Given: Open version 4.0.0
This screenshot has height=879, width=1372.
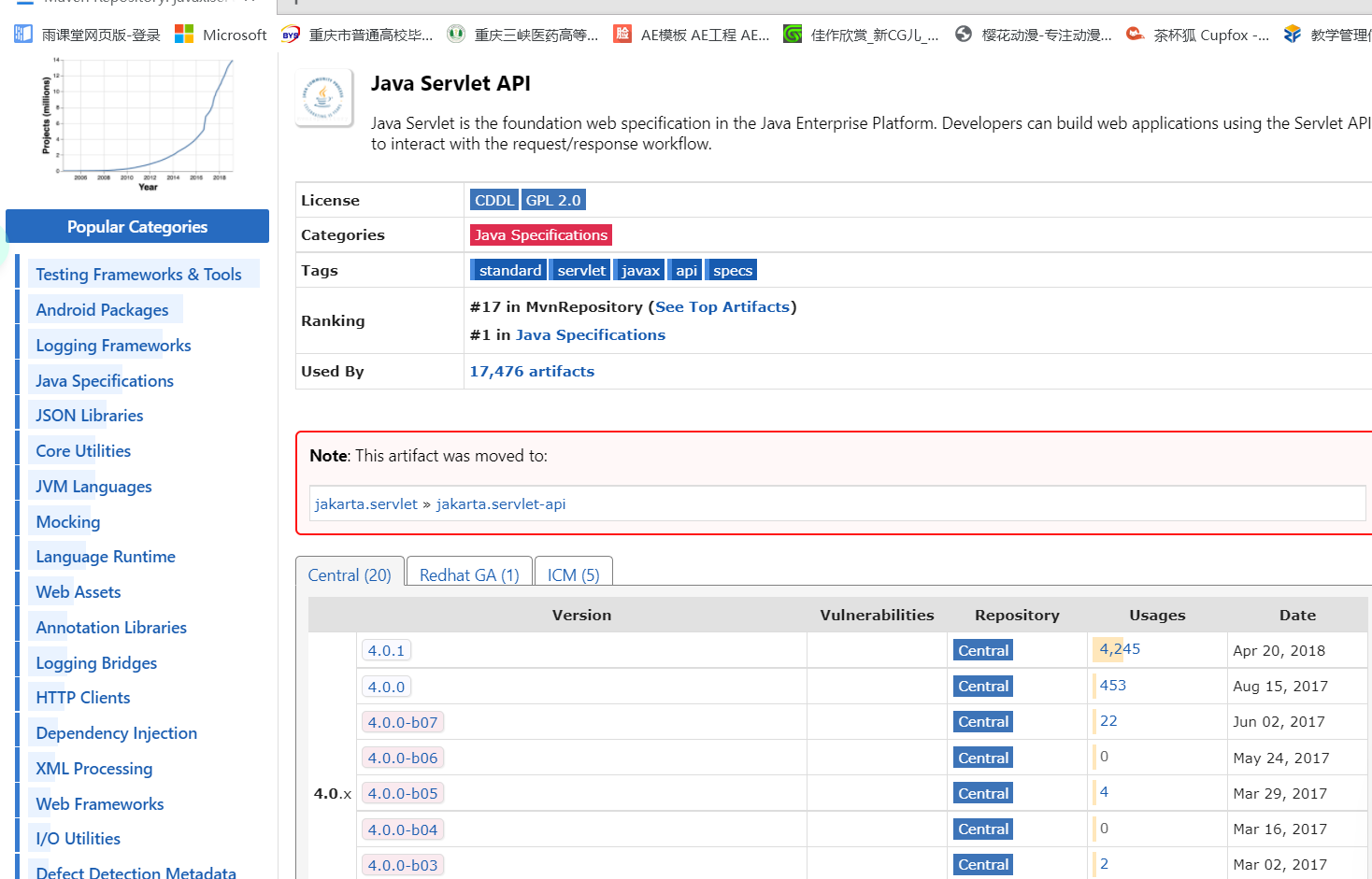Looking at the screenshot, I should click(386, 687).
